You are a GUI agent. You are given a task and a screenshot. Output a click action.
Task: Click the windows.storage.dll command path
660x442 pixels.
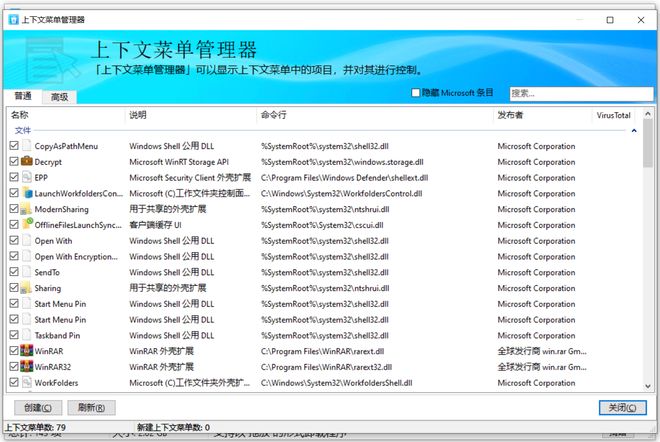(x=342, y=162)
